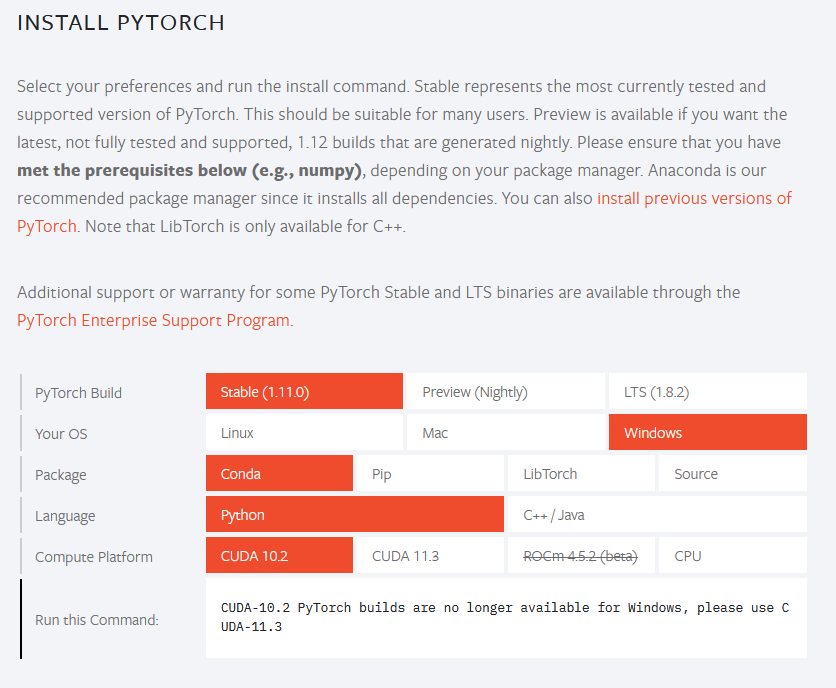The width and height of the screenshot is (836, 688).
Task: Pick Python as the language
Action: [354, 515]
